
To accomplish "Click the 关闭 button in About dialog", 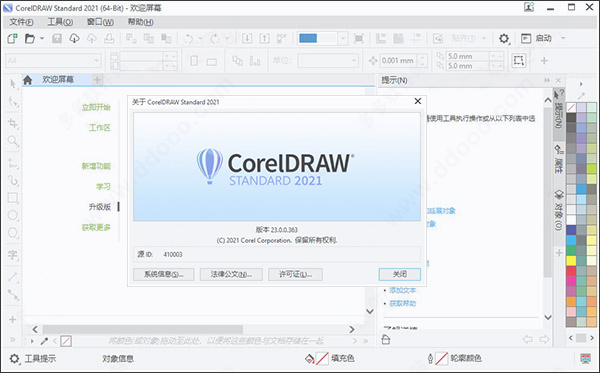I will coord(399,274).
